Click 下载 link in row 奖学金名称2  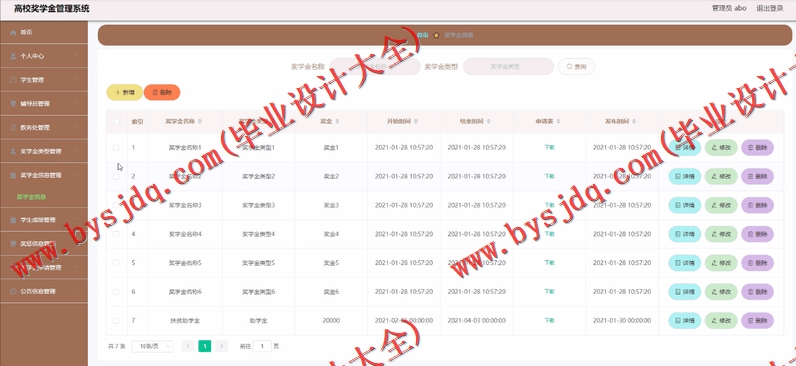click(x=549, y=176)
